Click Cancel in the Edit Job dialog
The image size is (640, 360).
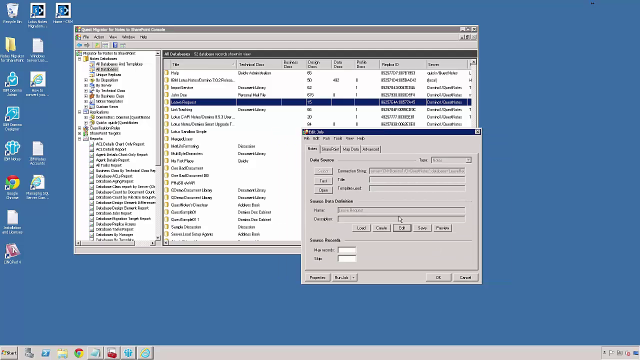(x=465, y=278)
